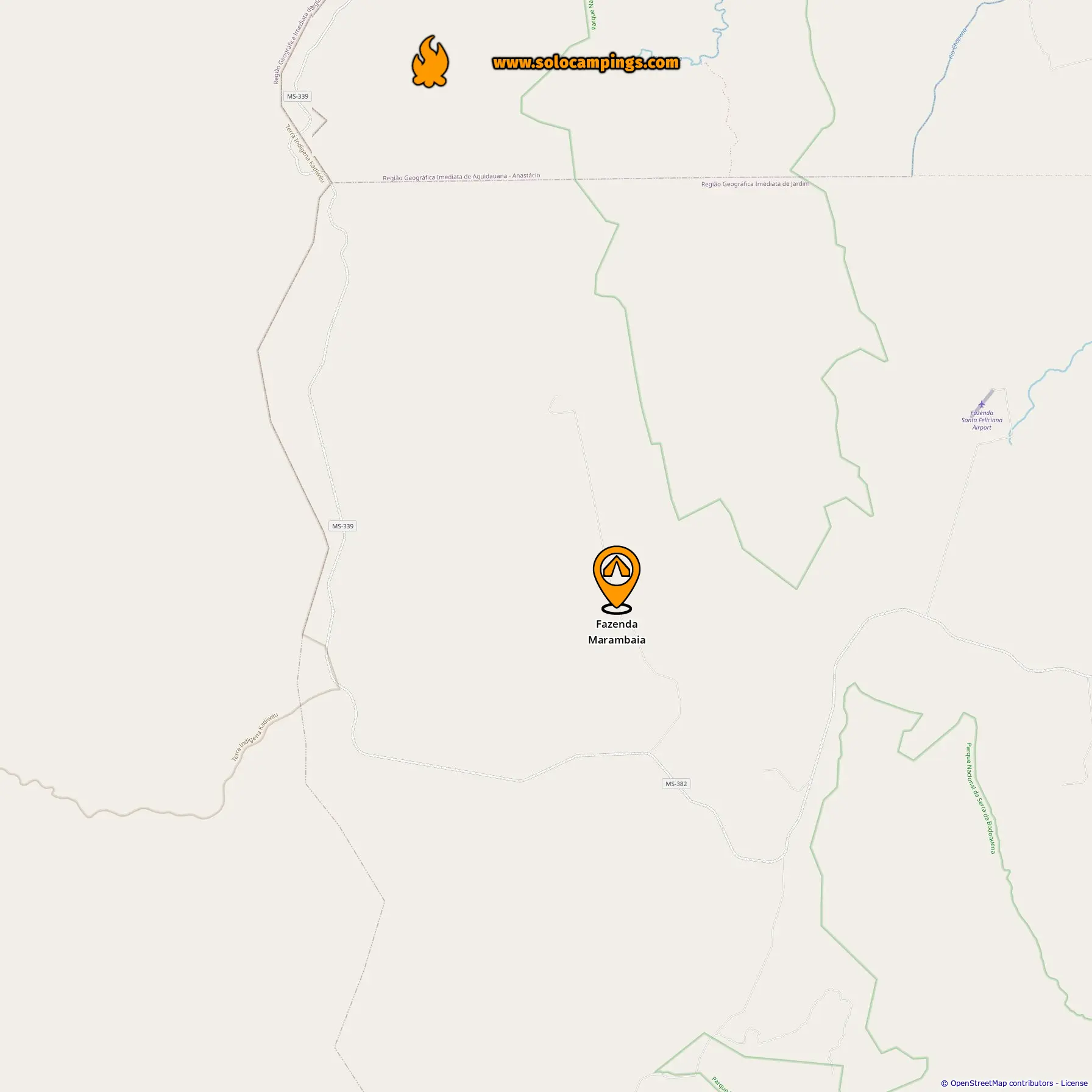
Task: Click the MS-382 road shield
Action: 676,784
